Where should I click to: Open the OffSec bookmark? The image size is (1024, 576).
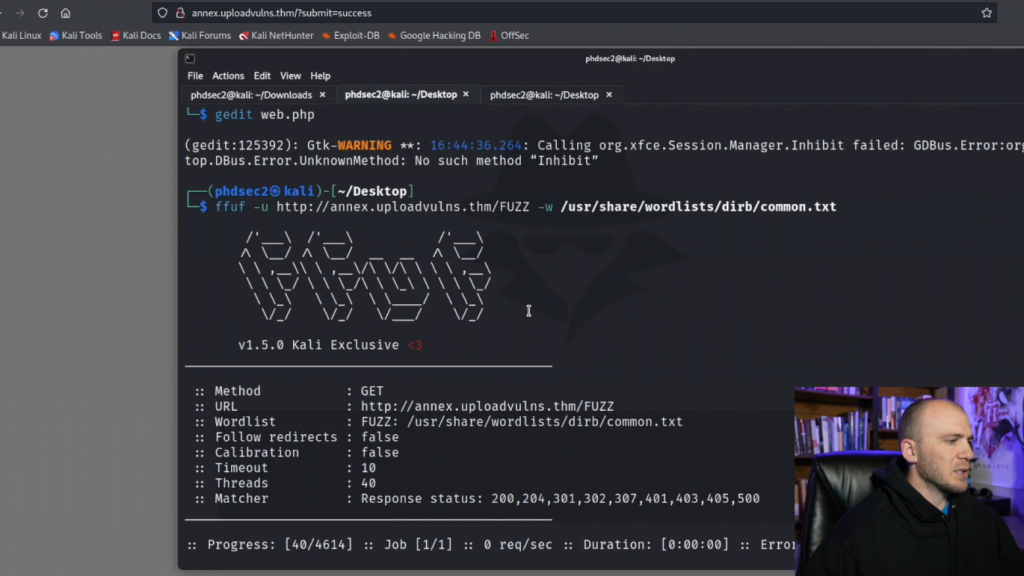(509, 35)
